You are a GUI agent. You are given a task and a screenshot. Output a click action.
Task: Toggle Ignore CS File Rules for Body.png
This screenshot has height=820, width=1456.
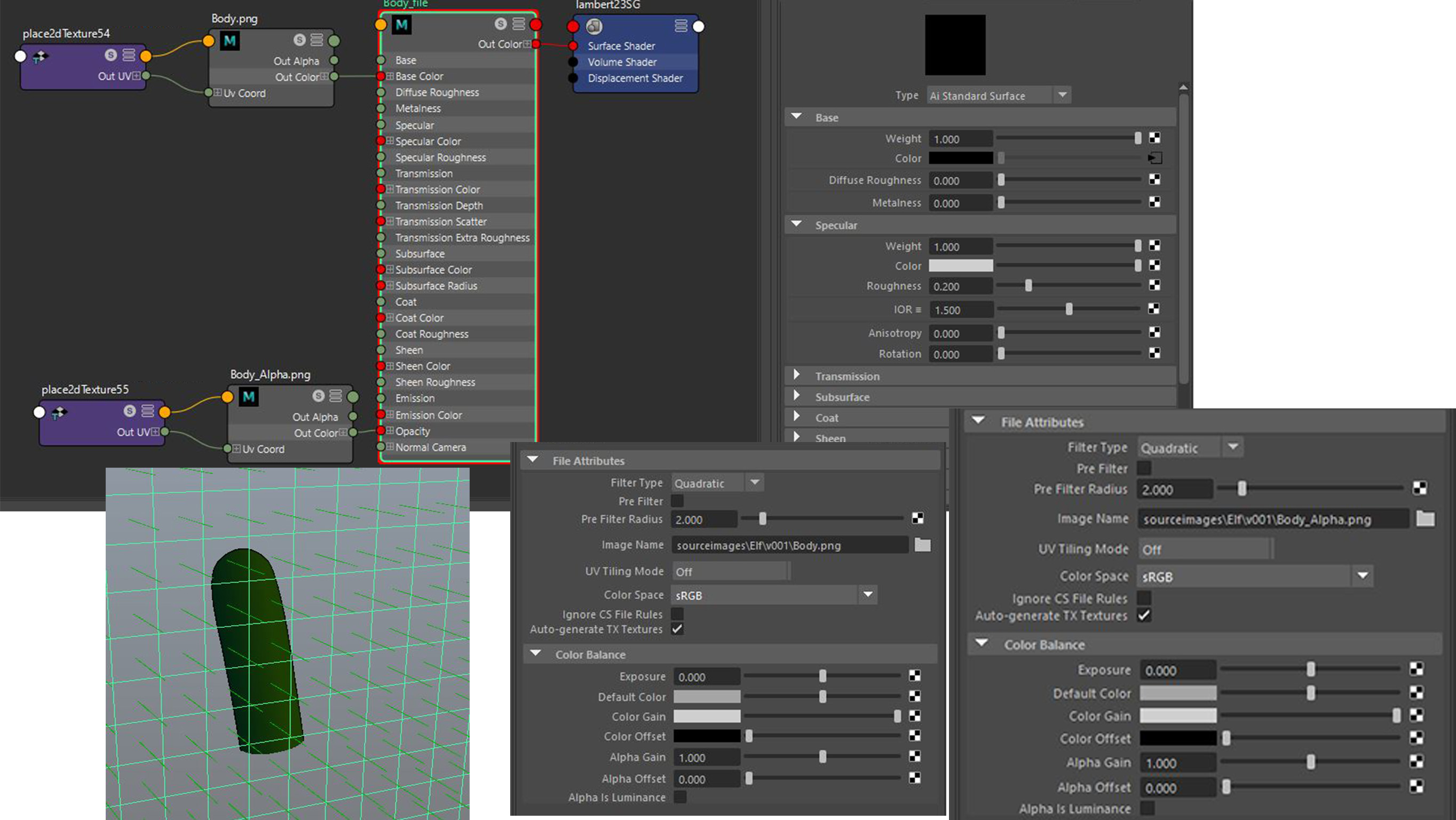(677, 613)
